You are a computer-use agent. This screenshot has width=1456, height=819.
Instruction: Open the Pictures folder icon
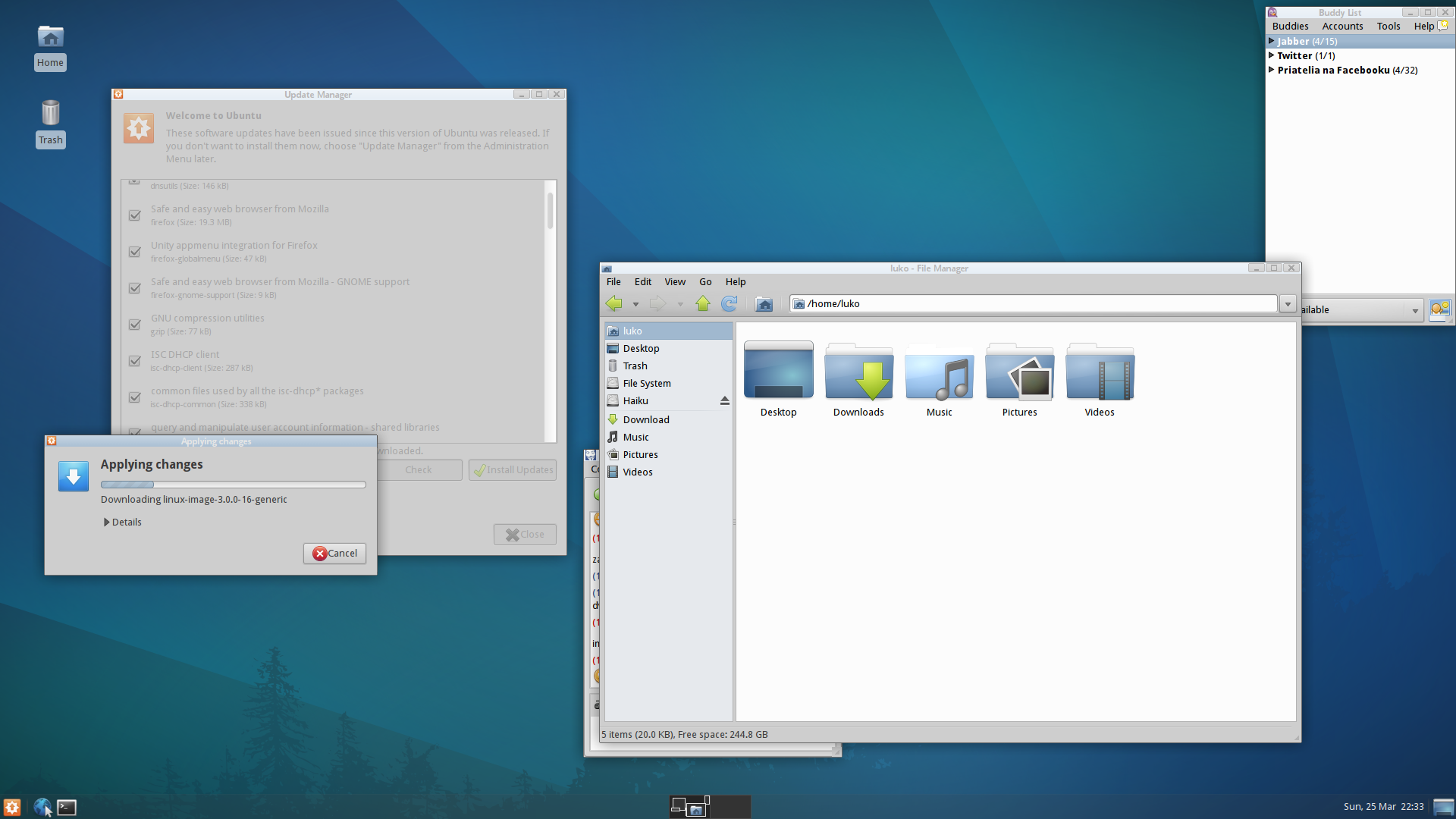[x=1019, y=372]
